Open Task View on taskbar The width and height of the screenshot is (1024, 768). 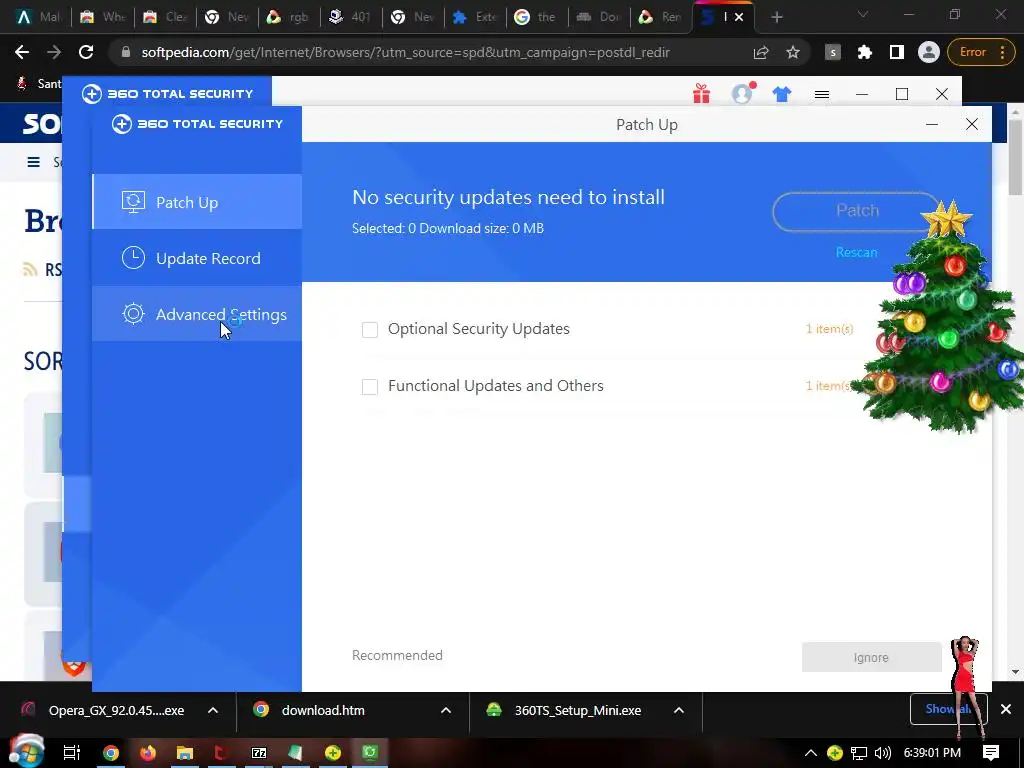[72, 753]
